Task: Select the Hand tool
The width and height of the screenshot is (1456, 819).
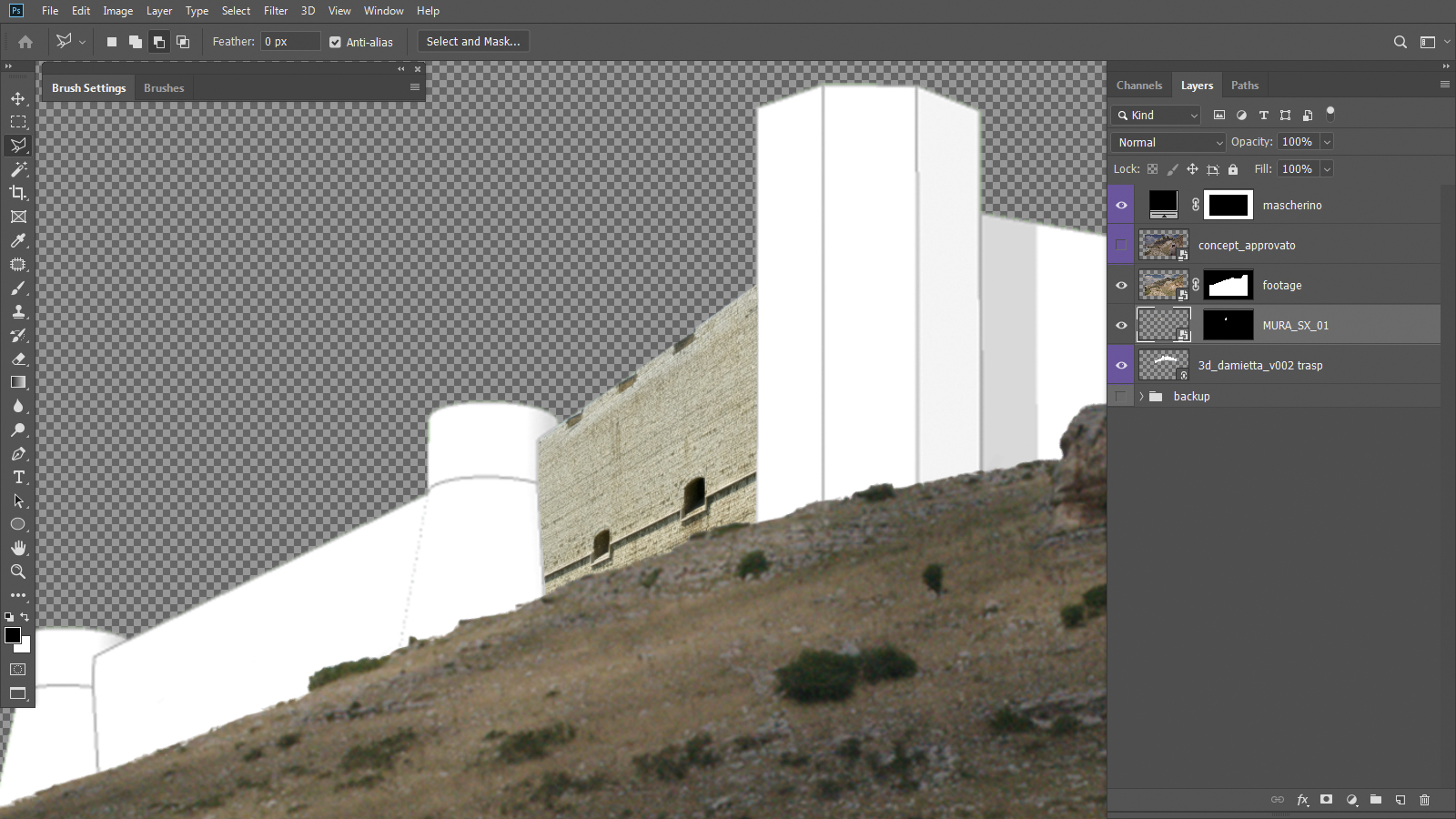Action: [x=18, y=548]
